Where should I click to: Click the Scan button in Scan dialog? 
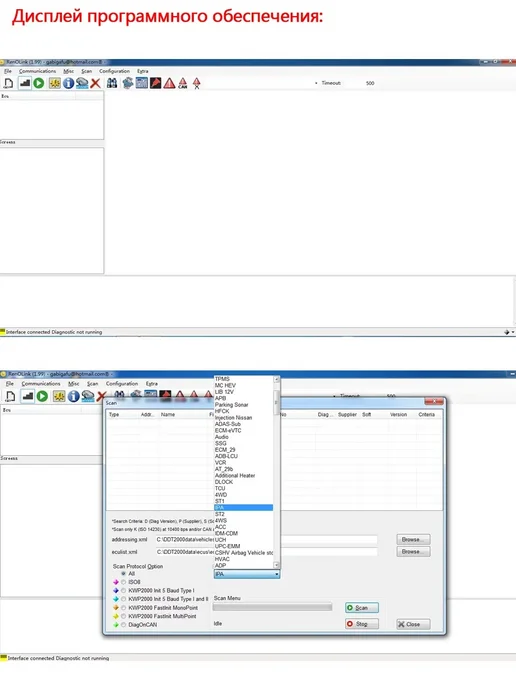tap(362, 608)
